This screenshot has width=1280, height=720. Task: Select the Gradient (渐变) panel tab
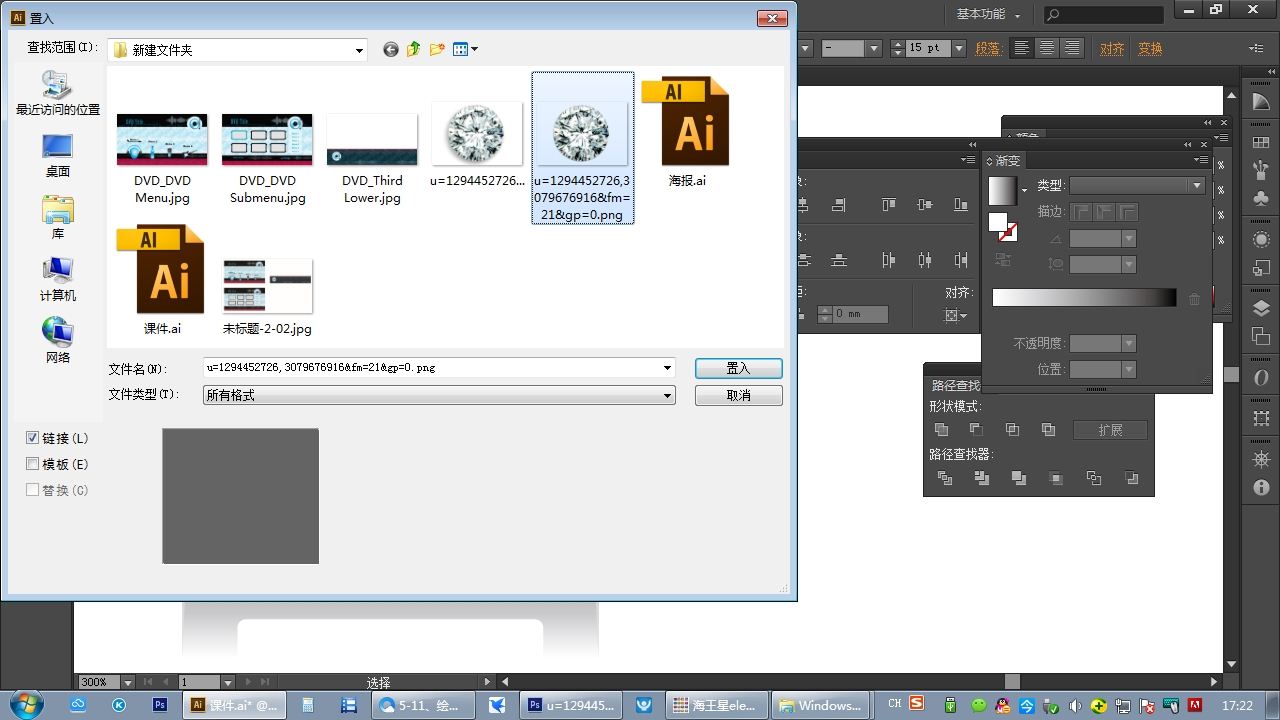(1003, 160)
